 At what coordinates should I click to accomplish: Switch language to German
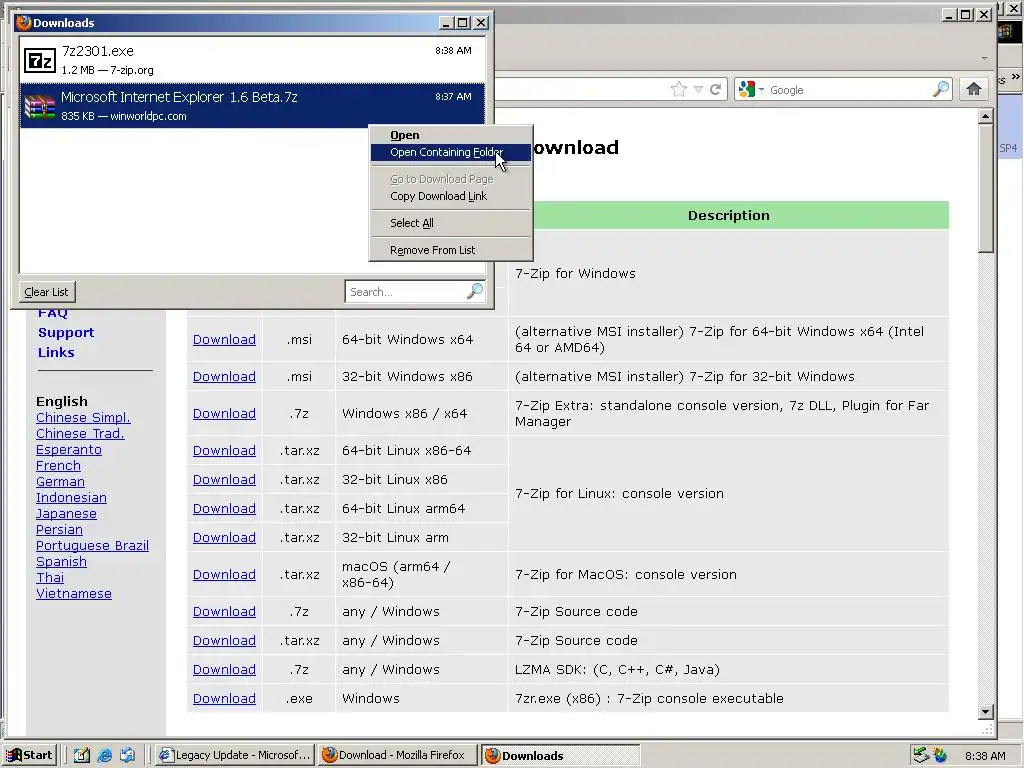coord(60,481)
